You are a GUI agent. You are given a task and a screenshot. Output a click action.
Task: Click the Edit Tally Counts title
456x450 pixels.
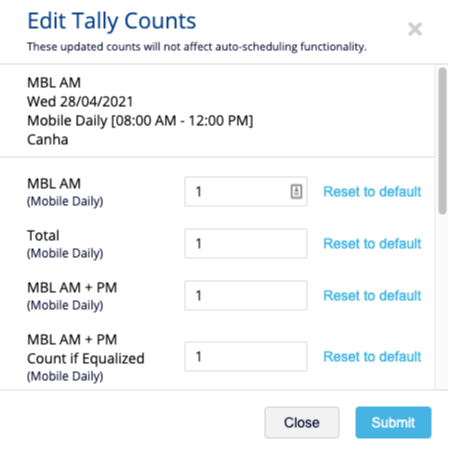click(112, 21)
